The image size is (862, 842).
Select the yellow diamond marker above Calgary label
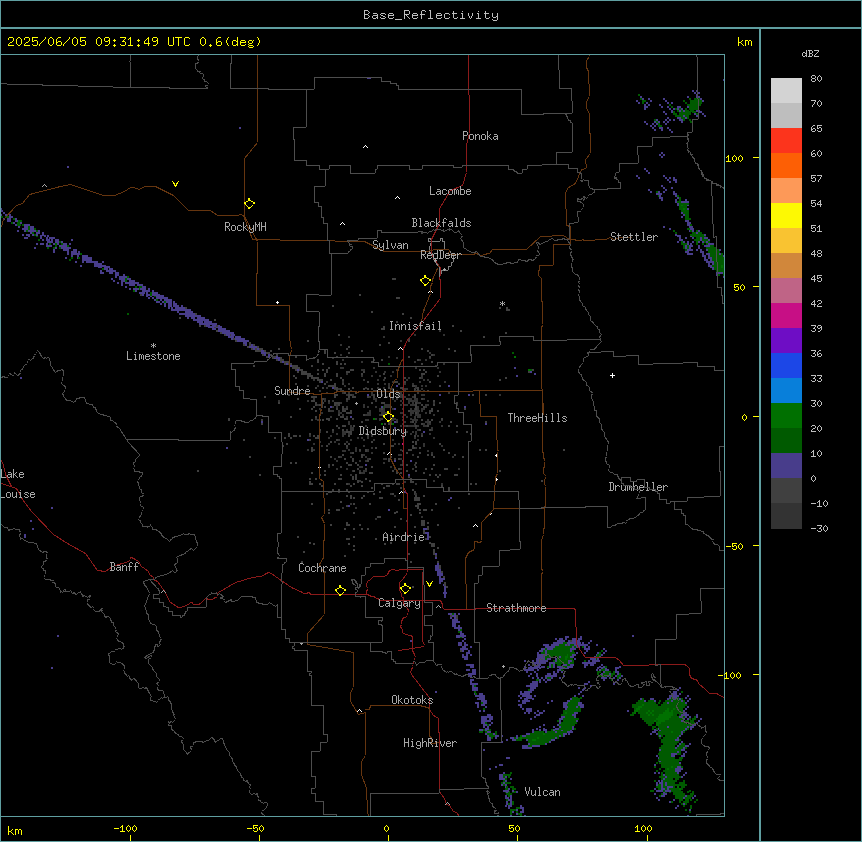[x=405, y=589]
